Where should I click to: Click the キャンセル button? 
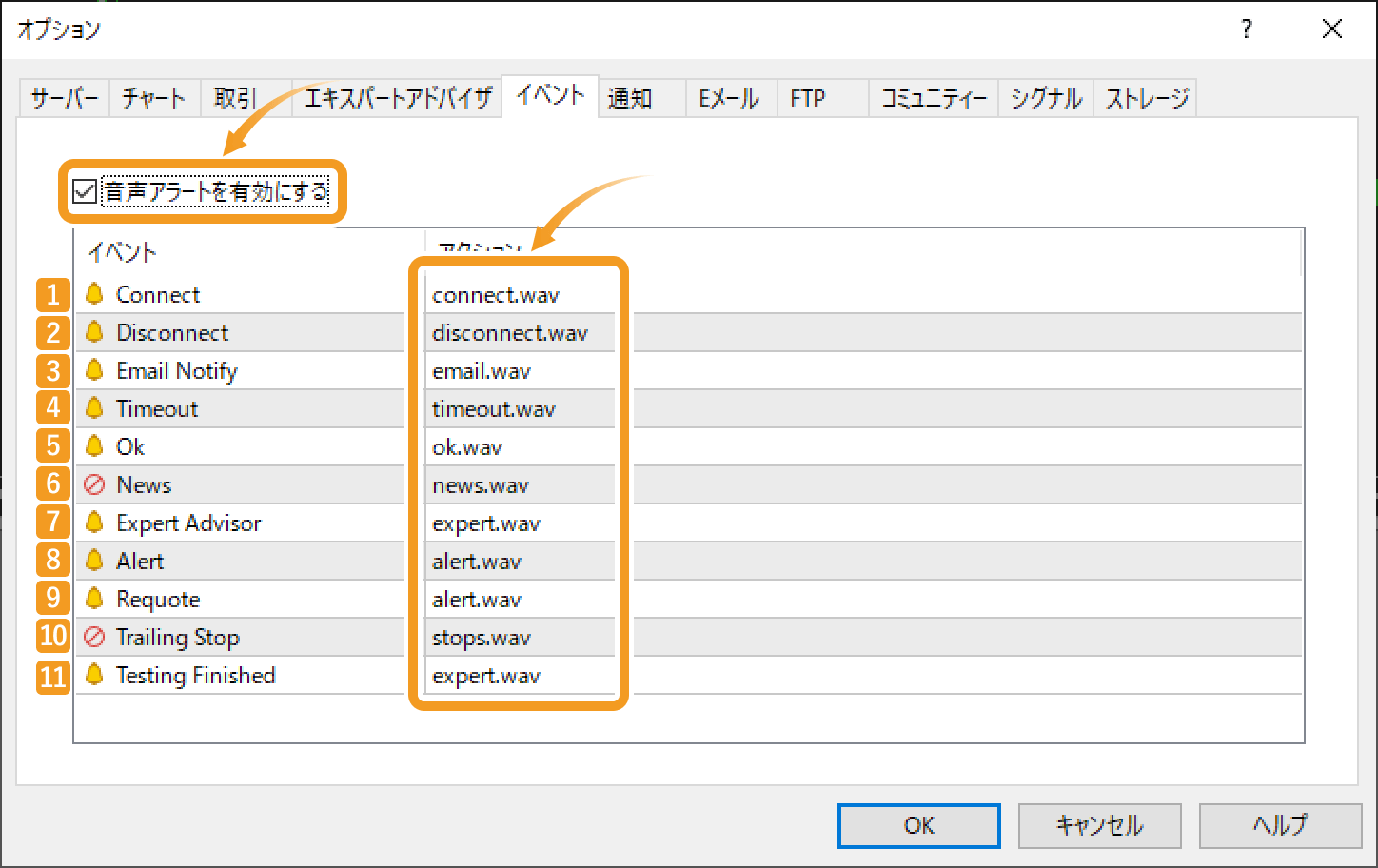[x=1099, y=825]
